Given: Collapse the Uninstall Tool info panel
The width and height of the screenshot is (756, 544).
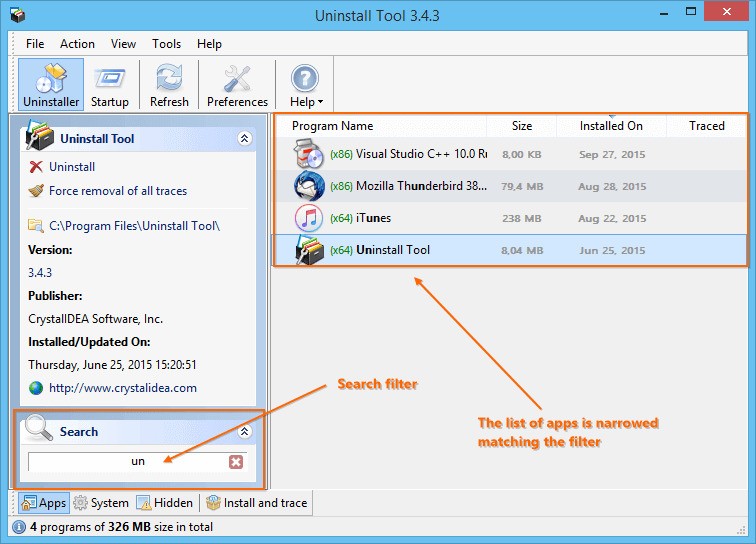Looking at the screenshot, I should [244, 139].
